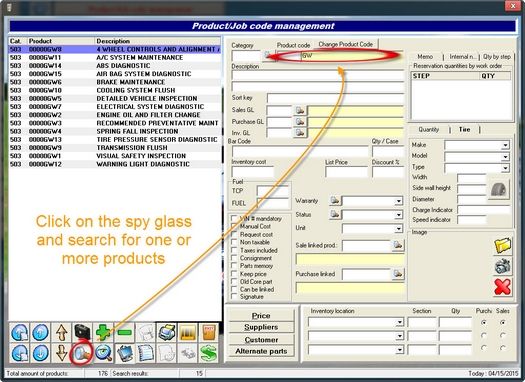The height and width of the screenshot is (382, 525).
Task: Open the Status dropdown list
Action: tap(398, 215)
